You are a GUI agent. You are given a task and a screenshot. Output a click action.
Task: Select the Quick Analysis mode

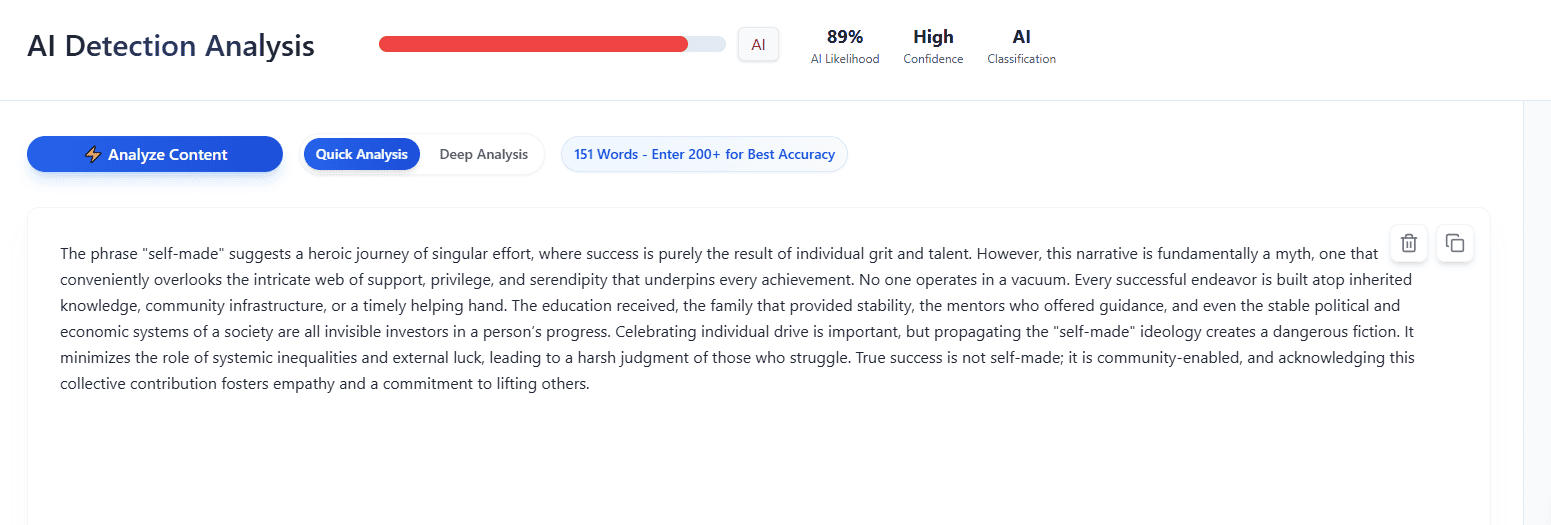click(x=362, y=154)
